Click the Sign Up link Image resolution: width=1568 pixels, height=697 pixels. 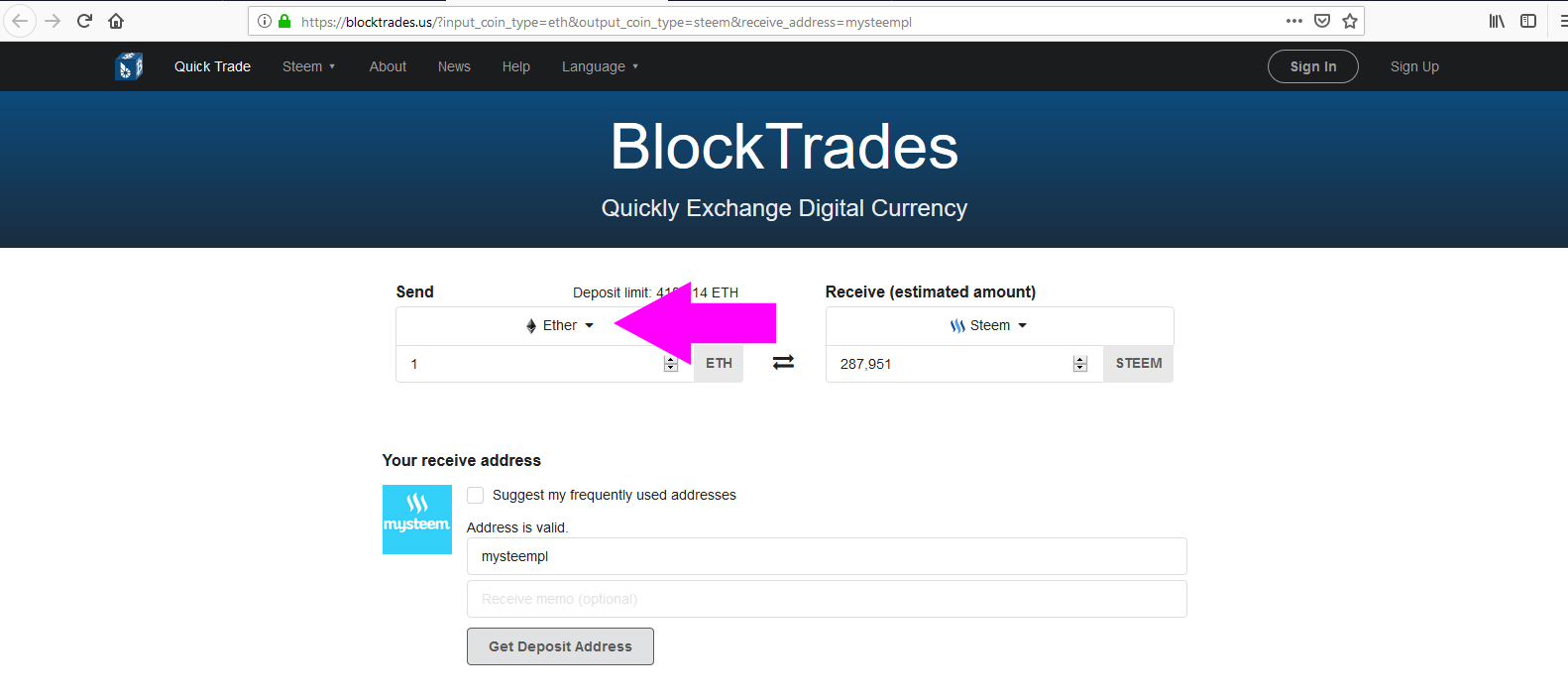click(1414, 66)
